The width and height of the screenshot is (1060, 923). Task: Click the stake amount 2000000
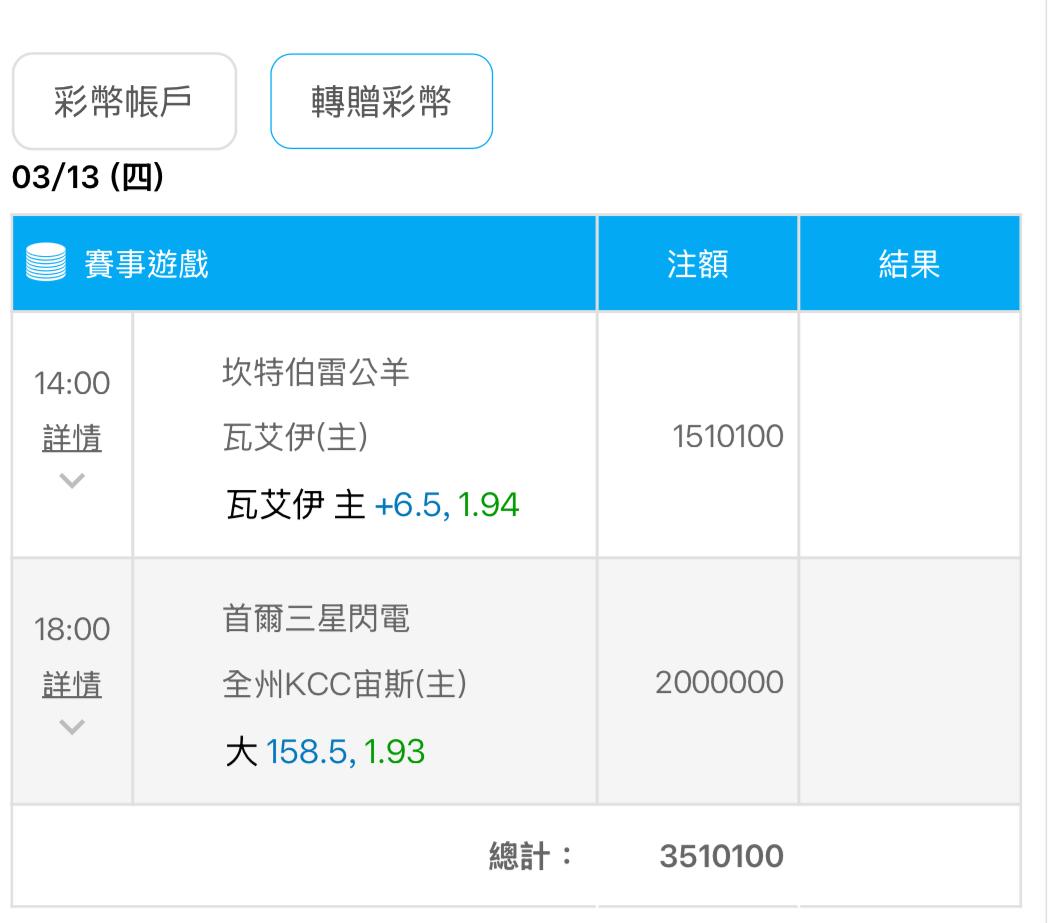point(719,682)
